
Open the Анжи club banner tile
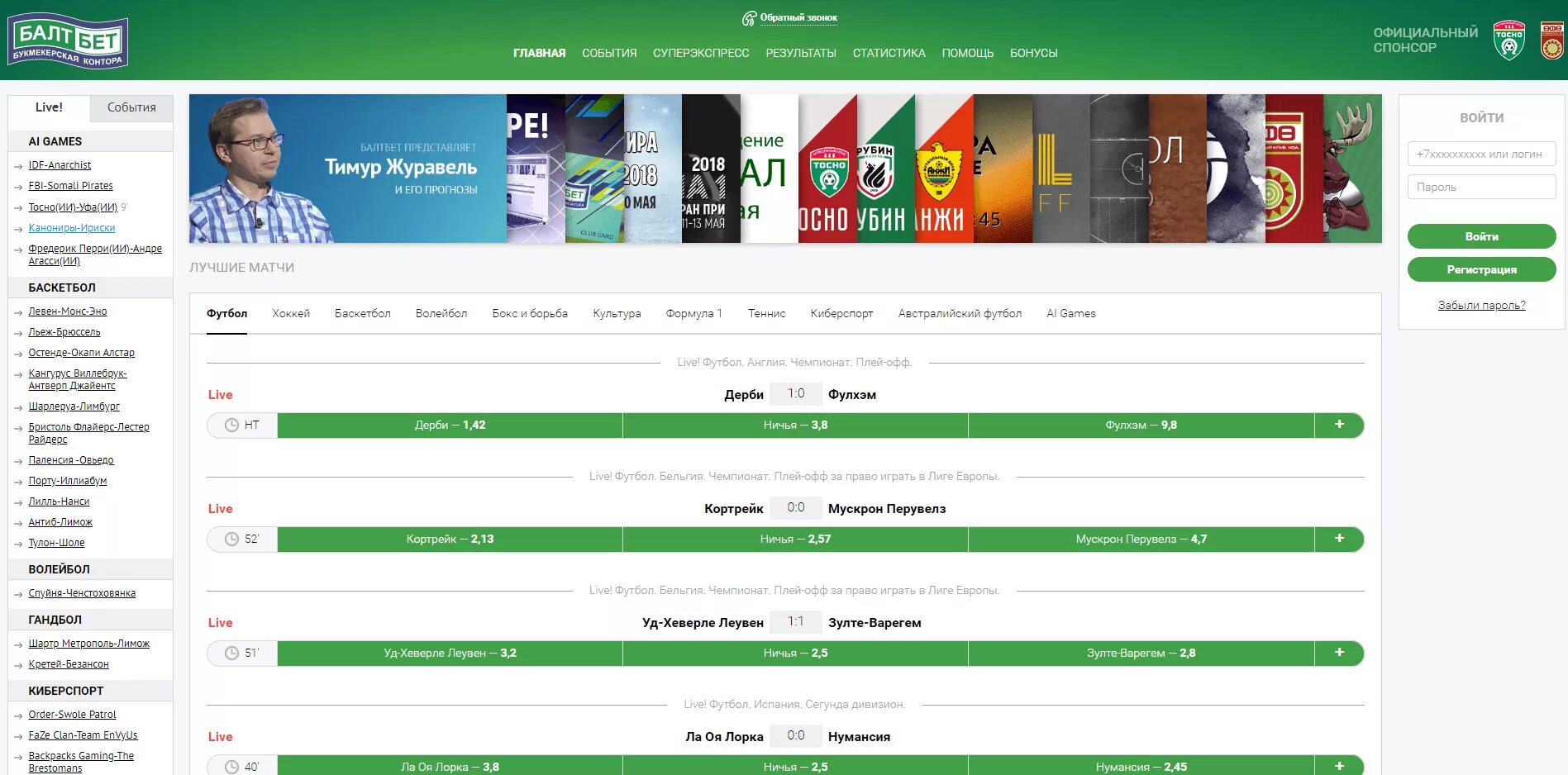click(x=945, y=169)
